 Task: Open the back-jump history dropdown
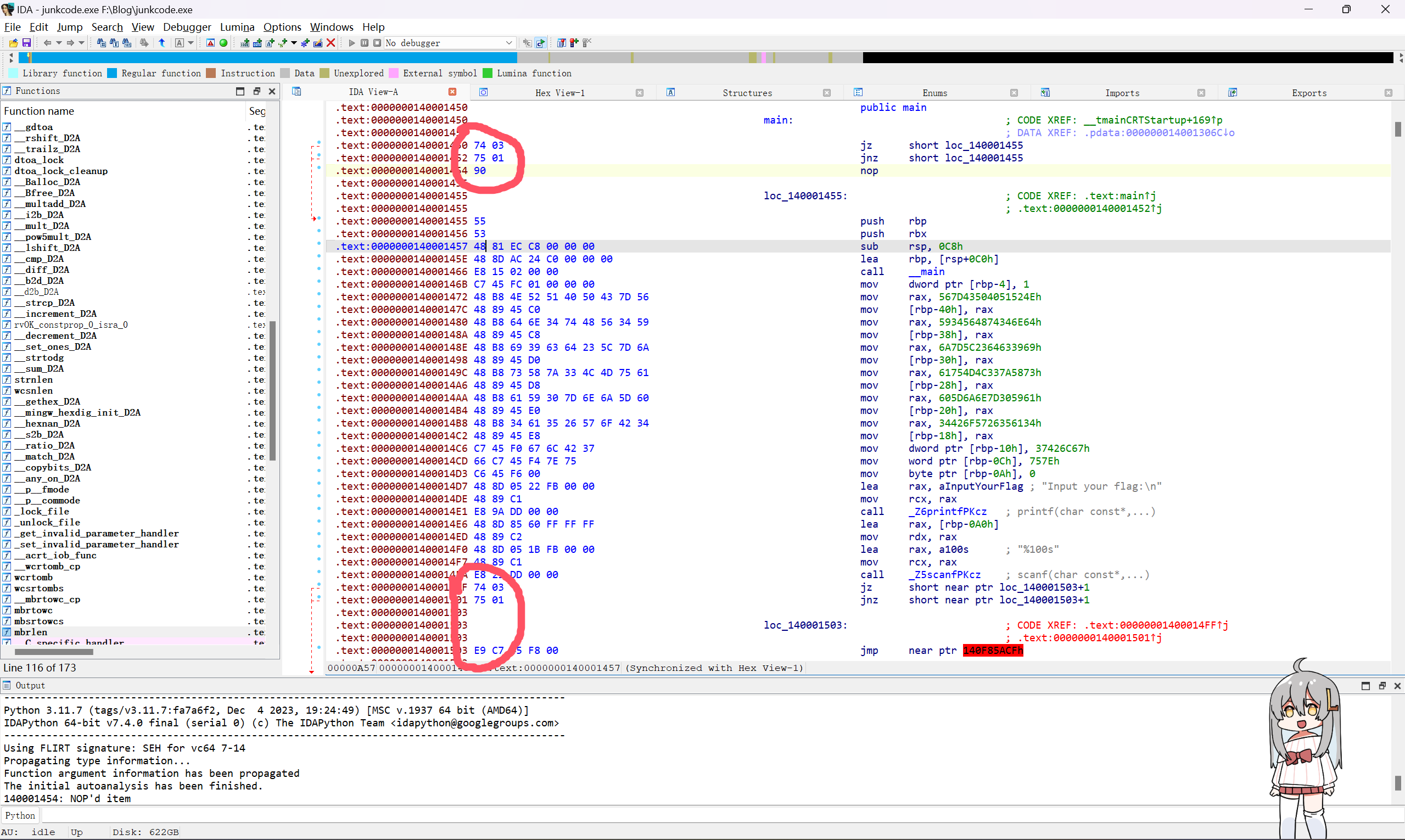[58, 43]
